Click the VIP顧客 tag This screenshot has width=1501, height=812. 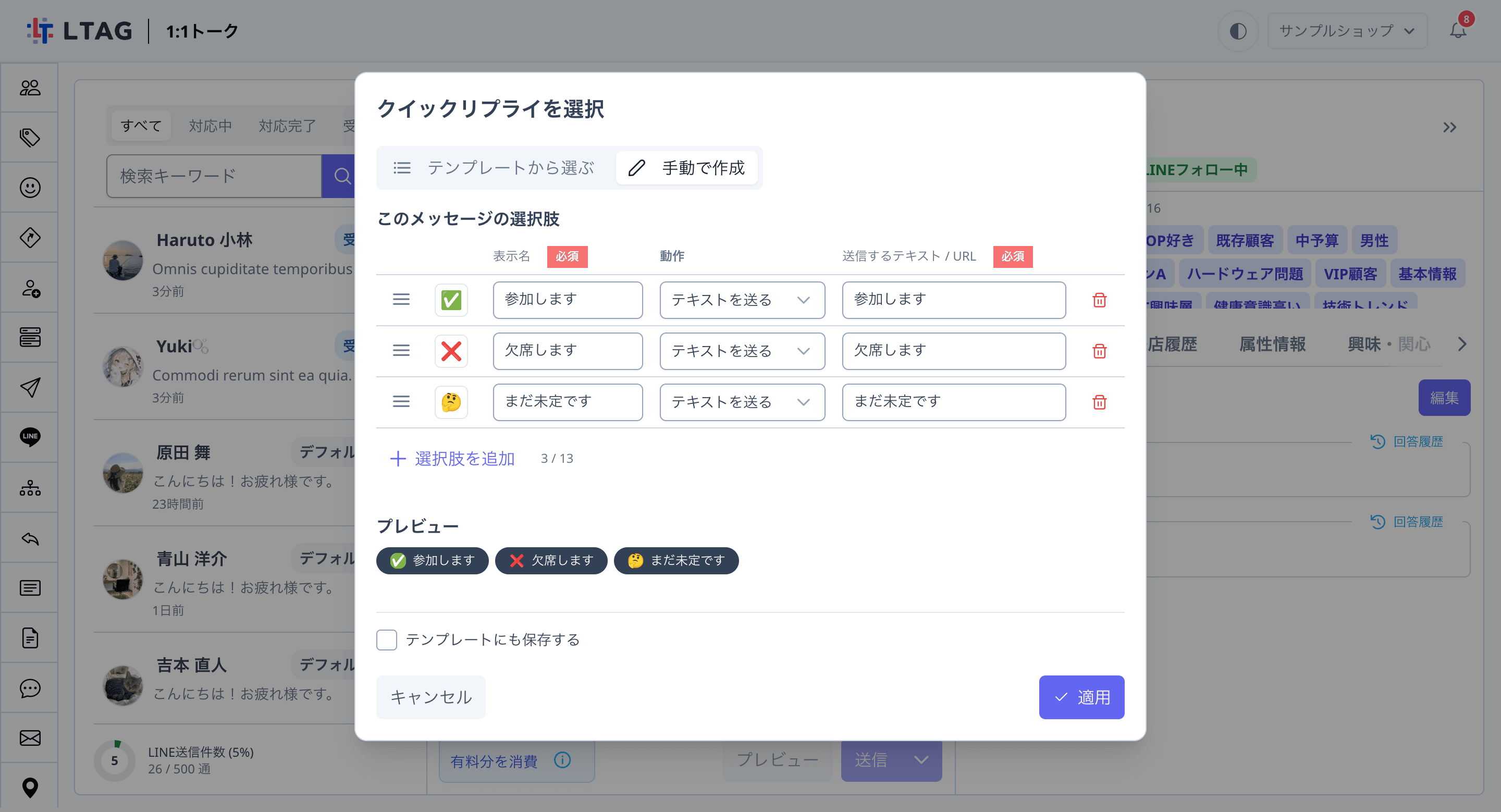(1350, 273)
